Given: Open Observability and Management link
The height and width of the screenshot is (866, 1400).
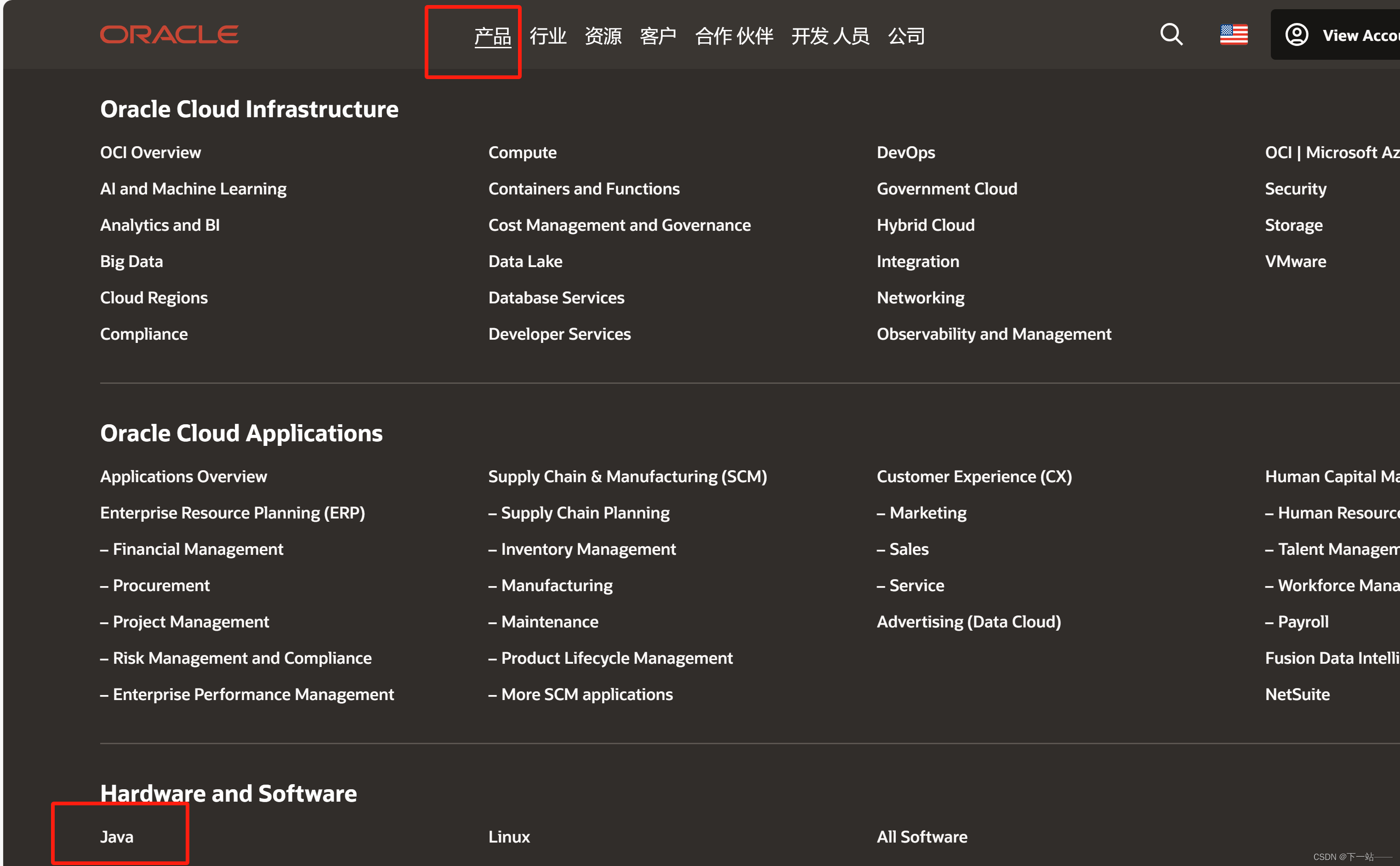Looking at the screenshot, I should [x=993, y=334].
